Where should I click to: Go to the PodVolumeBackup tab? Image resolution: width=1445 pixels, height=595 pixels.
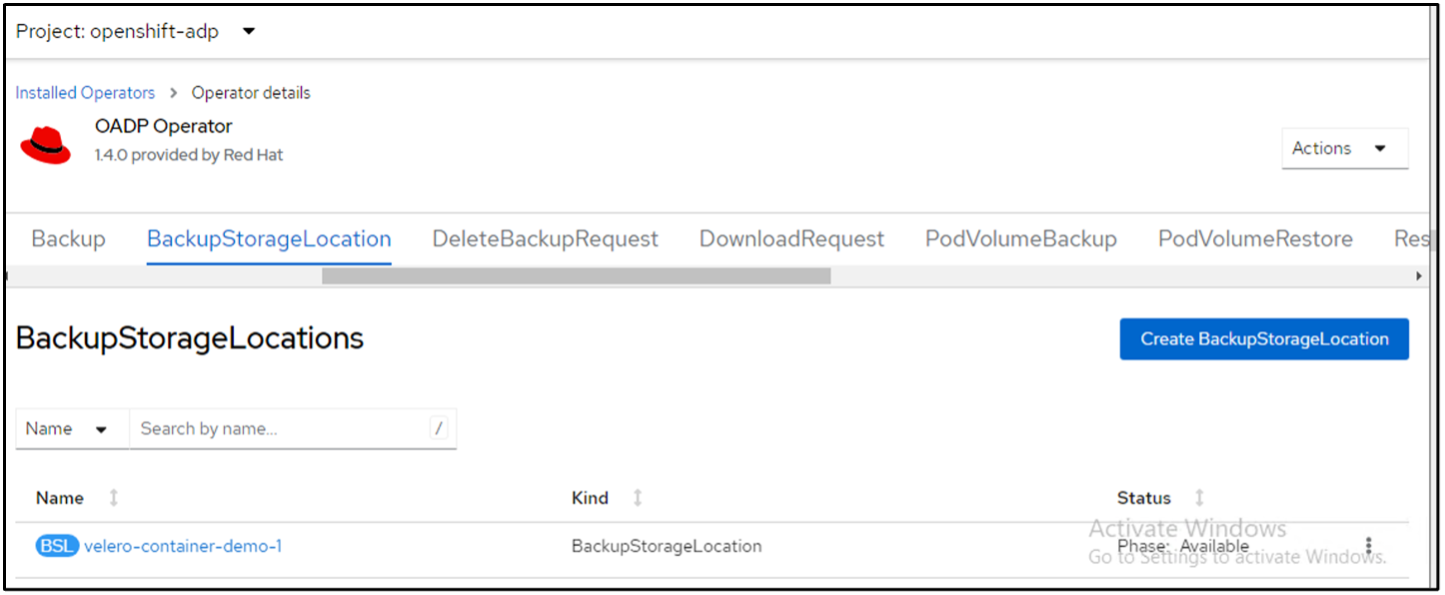(1020, 239)
